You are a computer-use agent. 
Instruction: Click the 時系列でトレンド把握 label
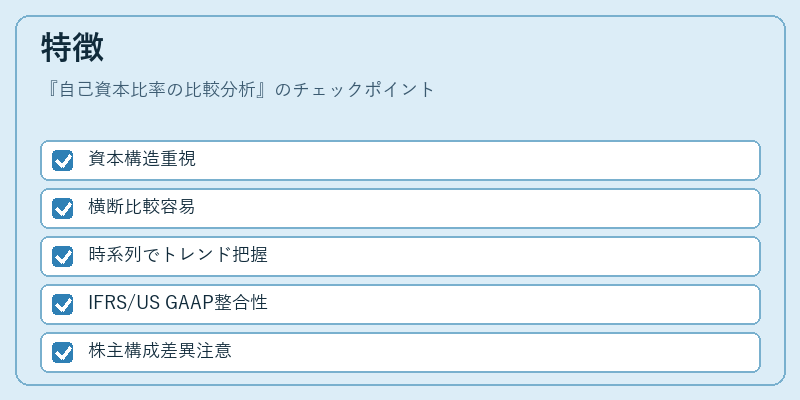pos(178,255)
